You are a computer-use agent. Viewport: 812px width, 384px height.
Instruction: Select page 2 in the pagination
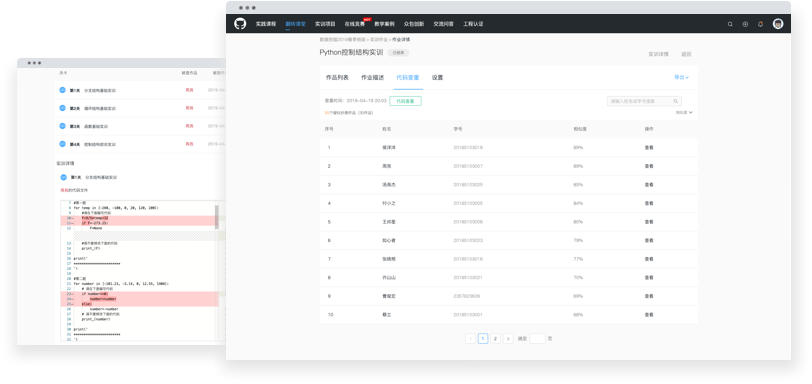pos(496,338)
